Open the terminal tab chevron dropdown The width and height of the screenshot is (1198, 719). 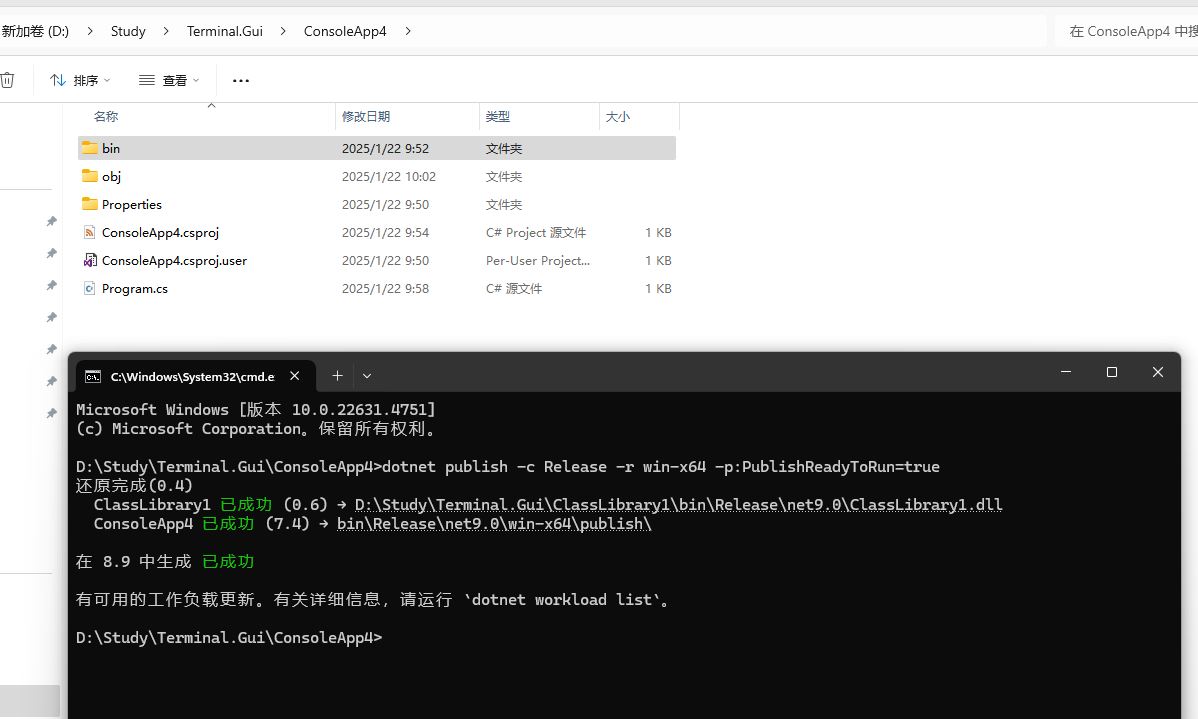tap(367, 375)
